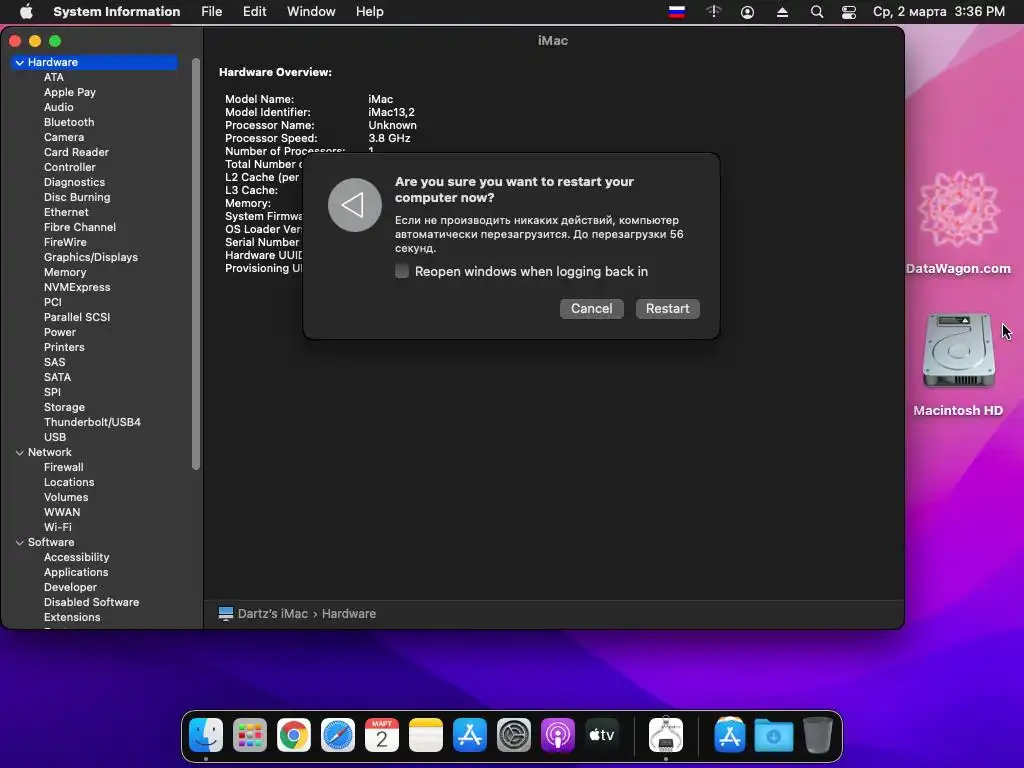Screen dimensions: 1024x768
Task: Open the Edit menu
Action: point(255,12)
